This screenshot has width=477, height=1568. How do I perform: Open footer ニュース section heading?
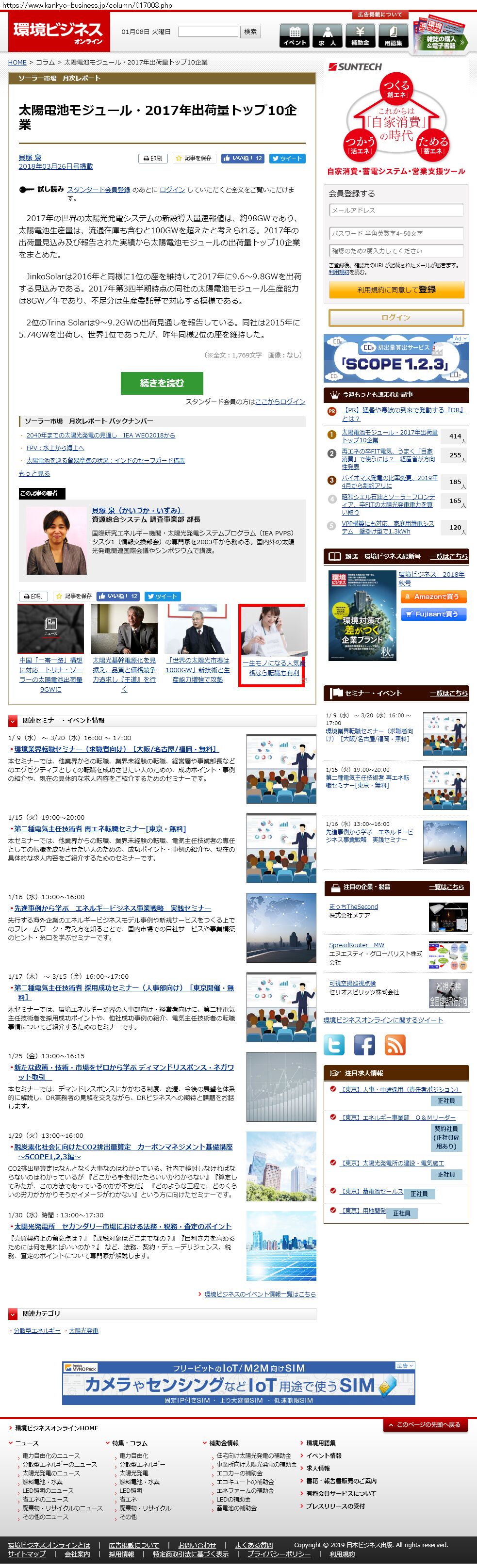pyautogui.click(x=26, y=1443)
